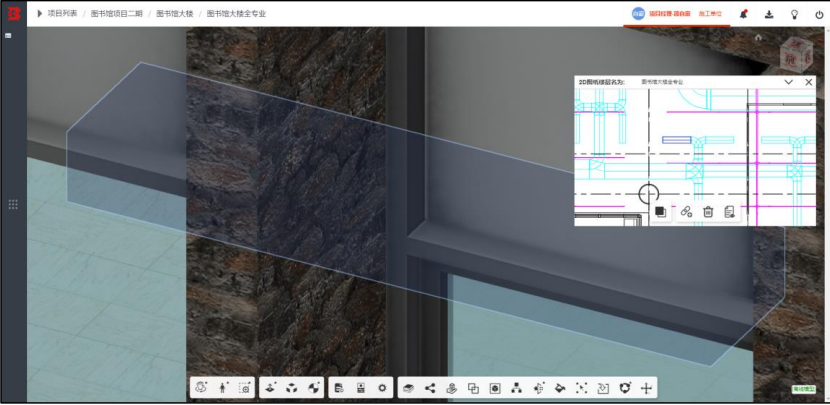
Task: Expand breadcrumb triangle before 项目列表
Action: coord(40,14)
